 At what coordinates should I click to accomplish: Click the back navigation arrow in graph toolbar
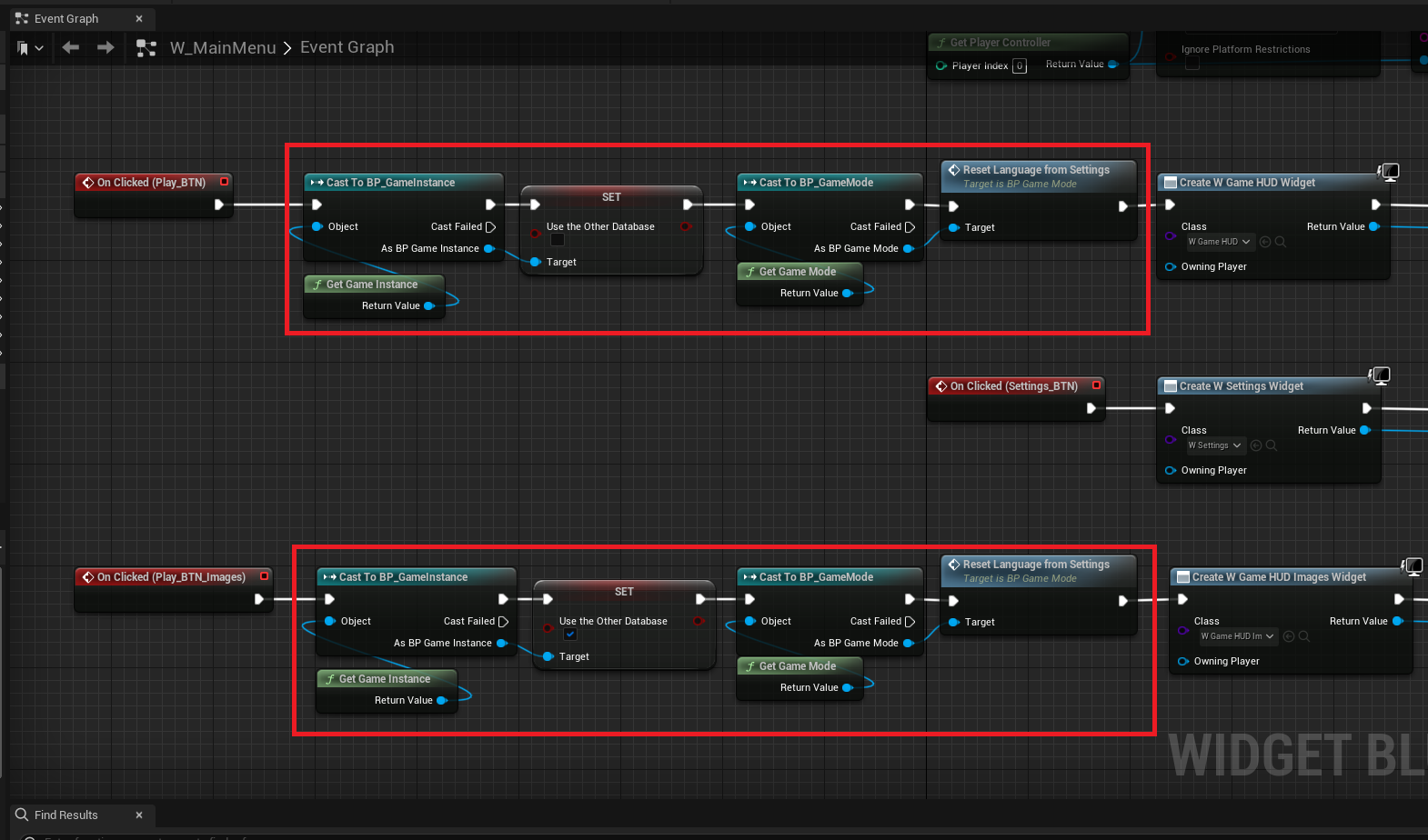pos(71,47)
